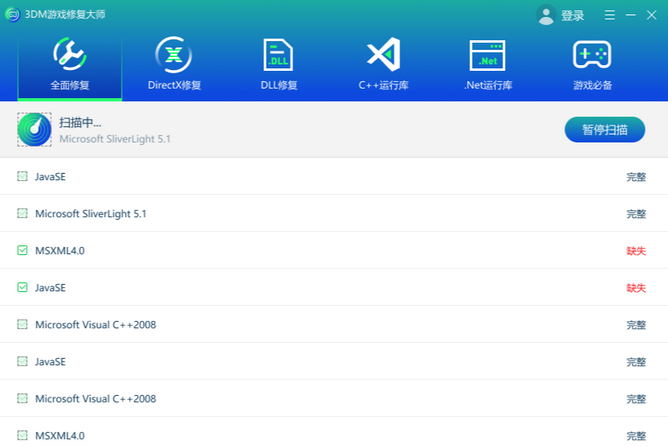Click the radar scanning status icon
The width and height of the screenshot is (668, 446).
point(35,130)
